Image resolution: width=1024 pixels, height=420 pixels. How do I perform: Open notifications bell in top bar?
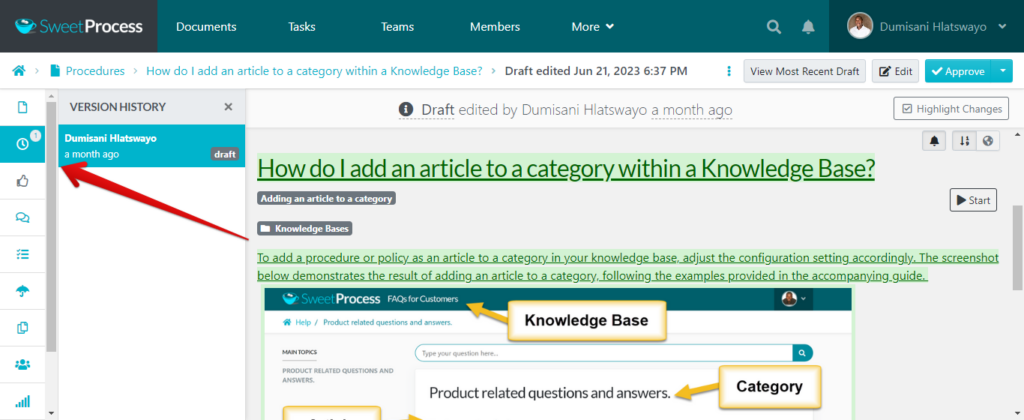(808, 27)
